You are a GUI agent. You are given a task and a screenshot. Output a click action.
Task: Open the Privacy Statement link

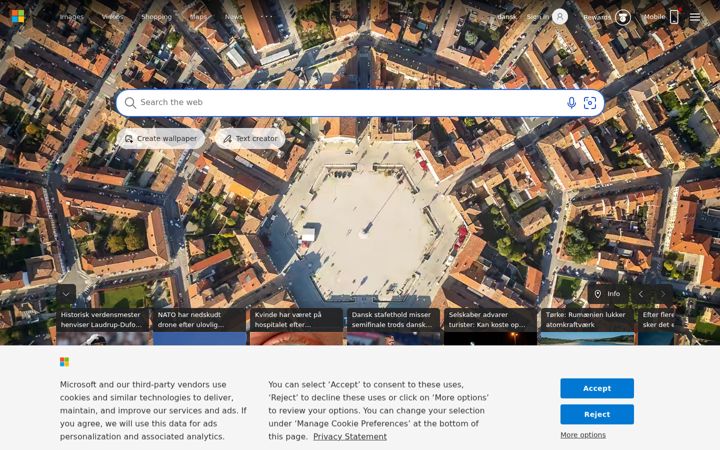(350, 437)
